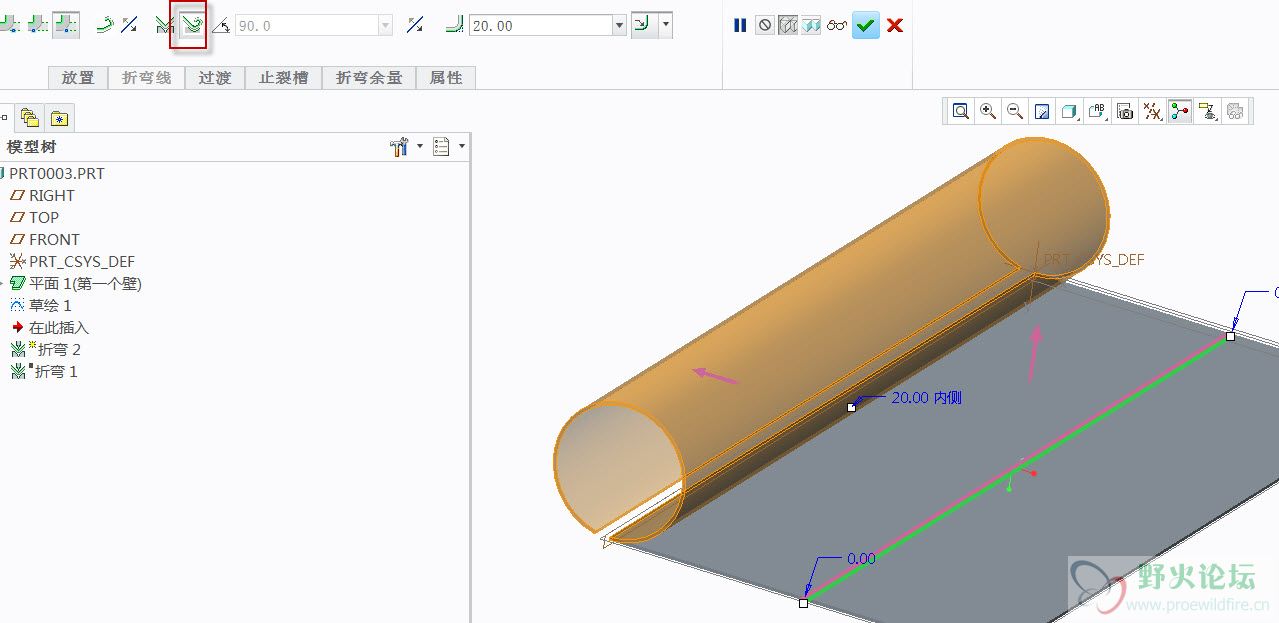
Task: Open the saved views camera icon
Action: pos(1125,111)
